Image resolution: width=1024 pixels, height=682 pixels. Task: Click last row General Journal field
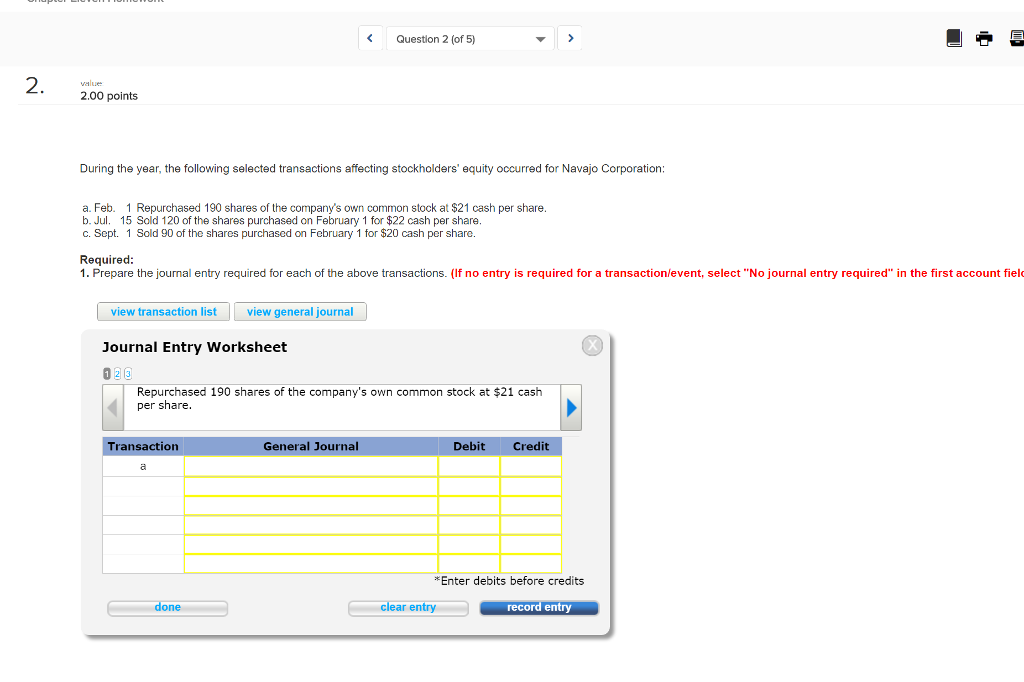pyautogui.click(x=311, y=564)
